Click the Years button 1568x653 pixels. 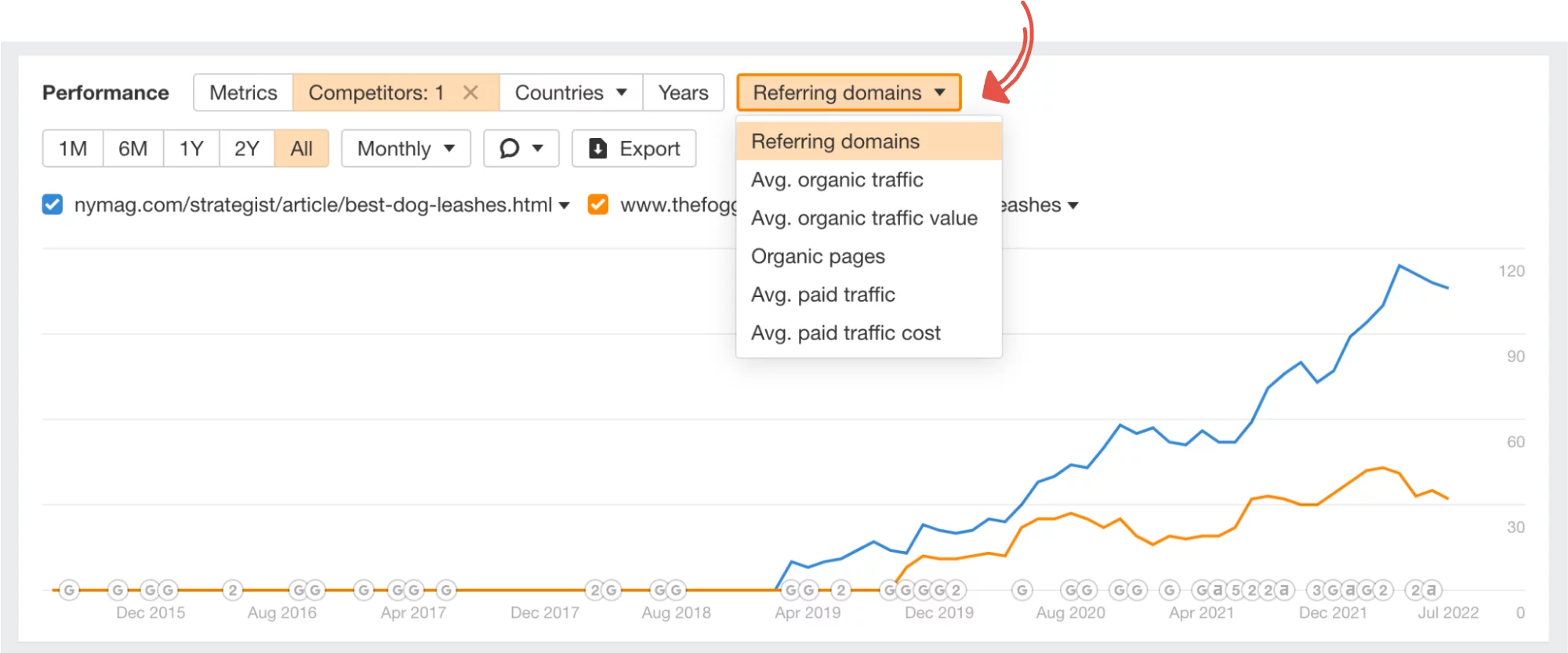pyautogui.click(x=683, y=93)
